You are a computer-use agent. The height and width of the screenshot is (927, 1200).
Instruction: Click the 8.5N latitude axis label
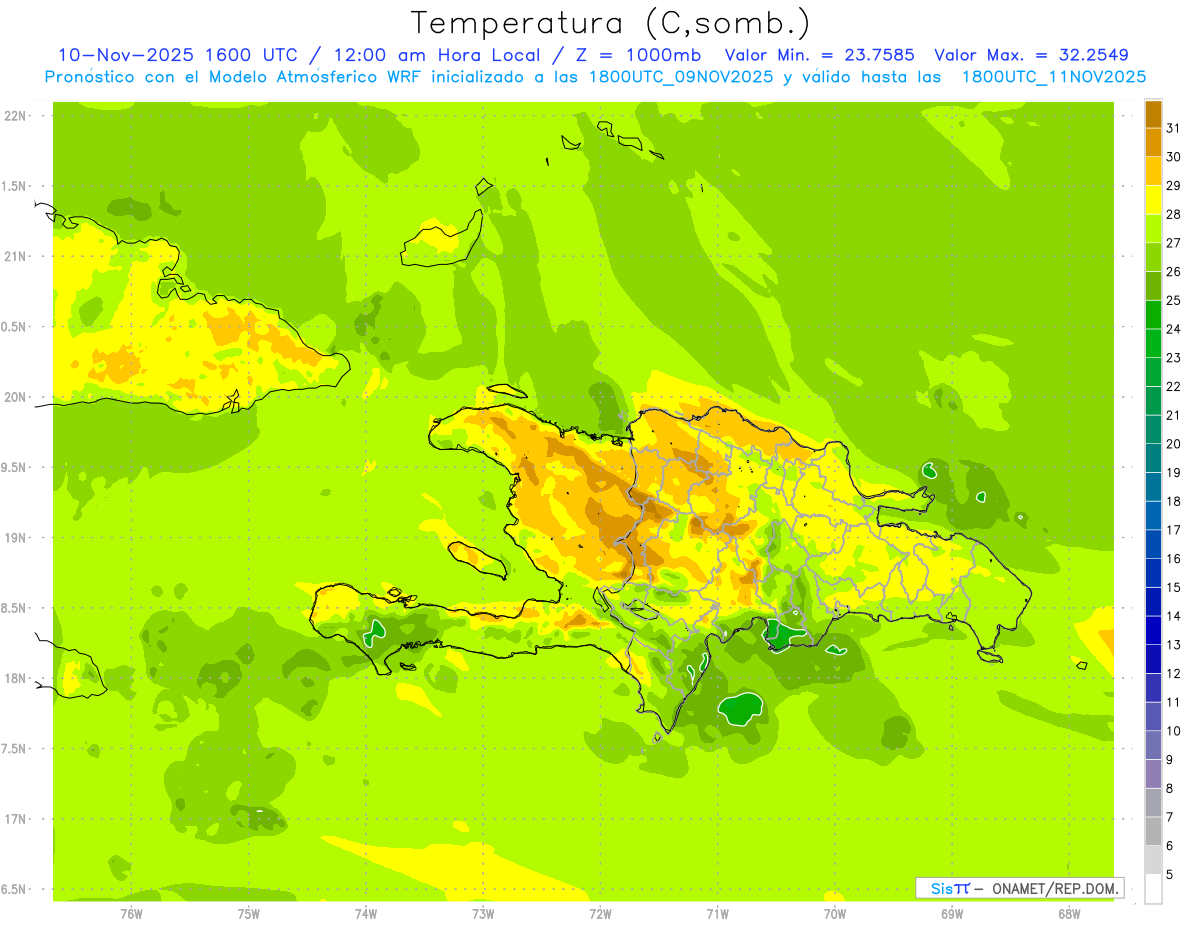point(14,608)
